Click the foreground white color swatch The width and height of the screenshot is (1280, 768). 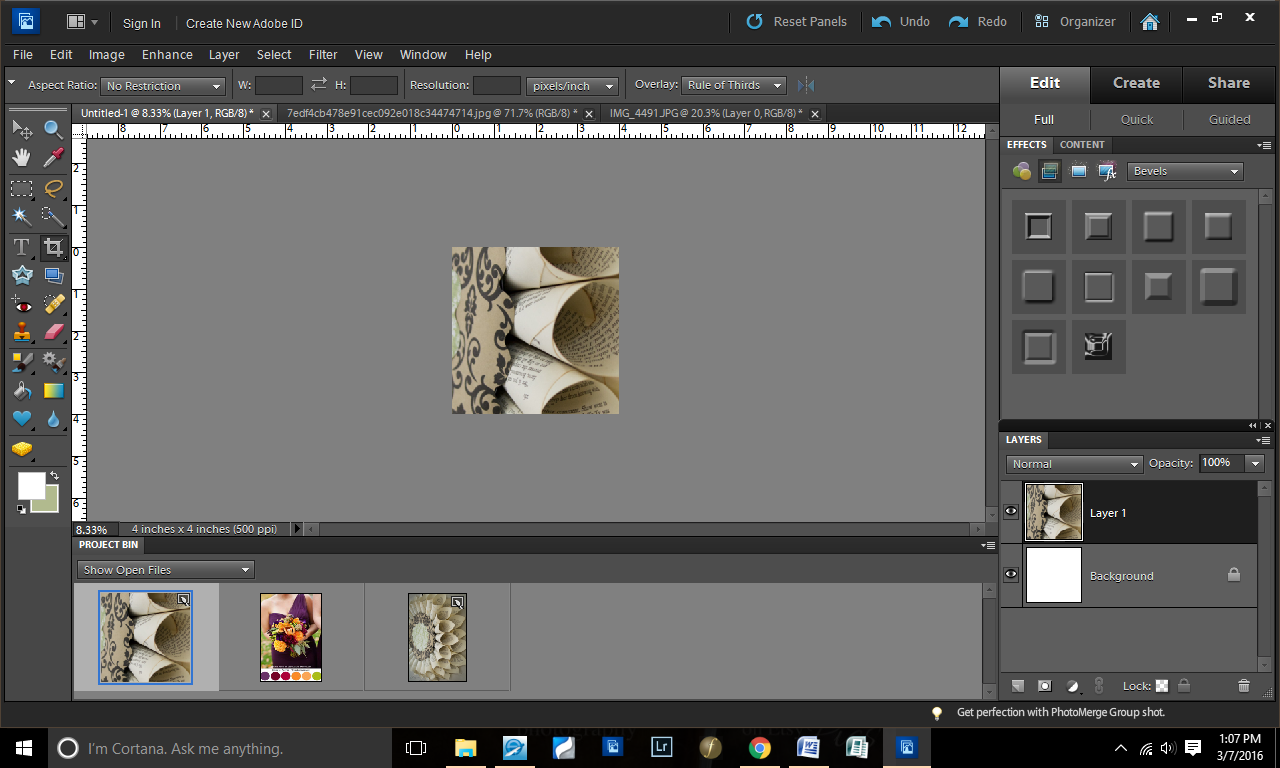click(x=30, y=485)
